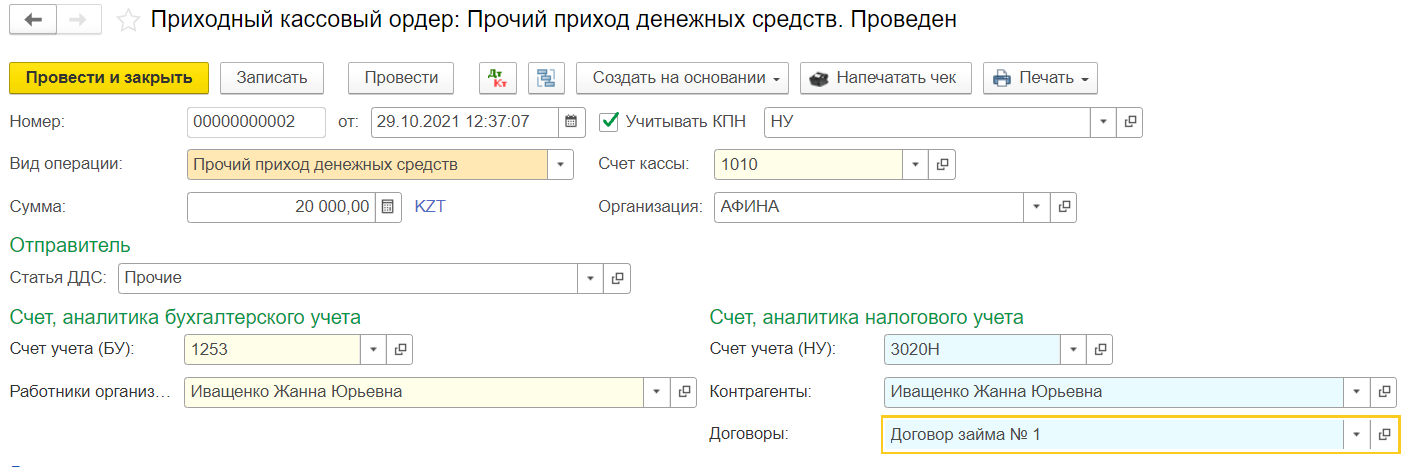Open document structure hierarchy icon

point(546,78)
